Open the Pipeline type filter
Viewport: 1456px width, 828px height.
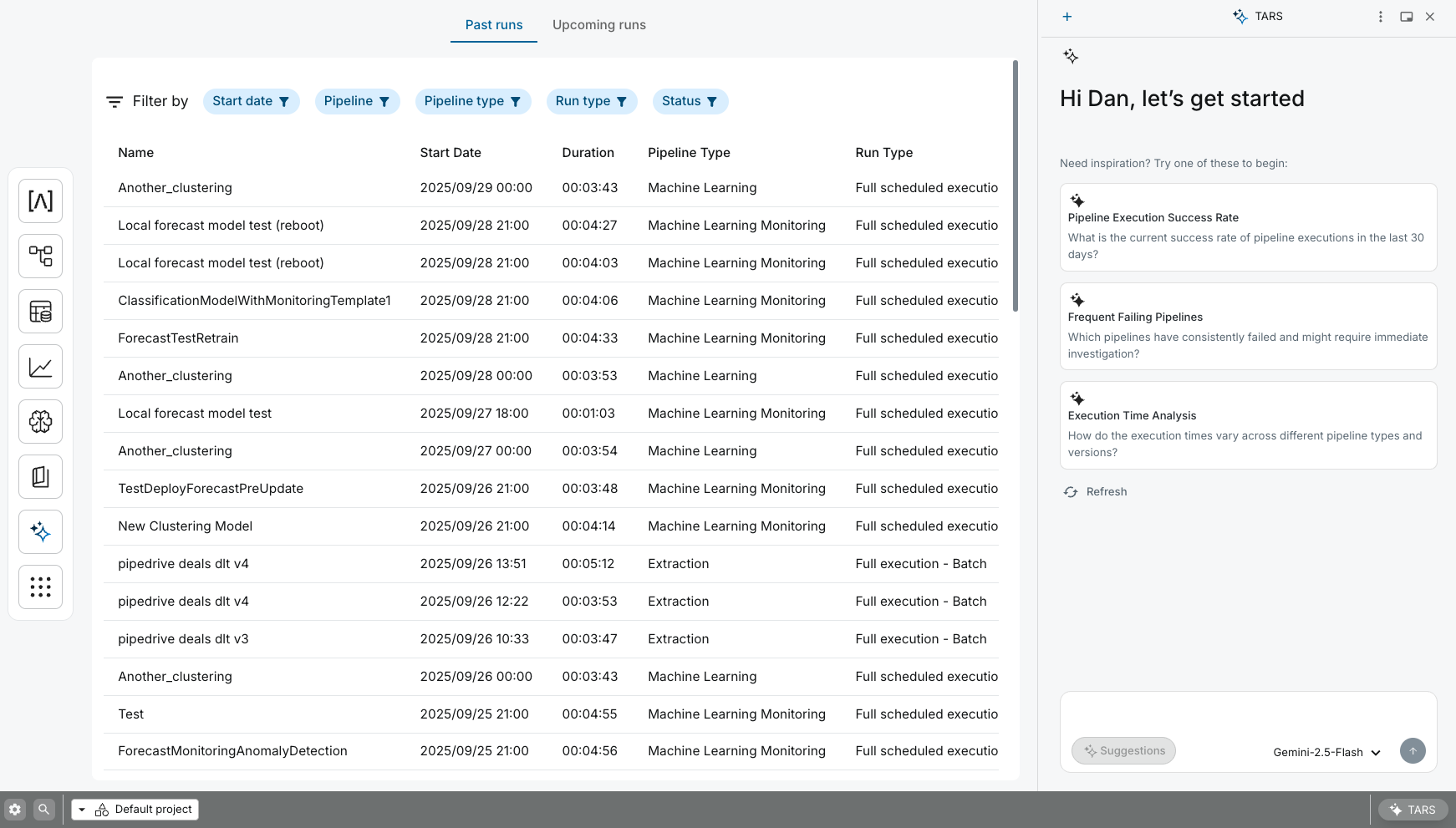[473, 101]
